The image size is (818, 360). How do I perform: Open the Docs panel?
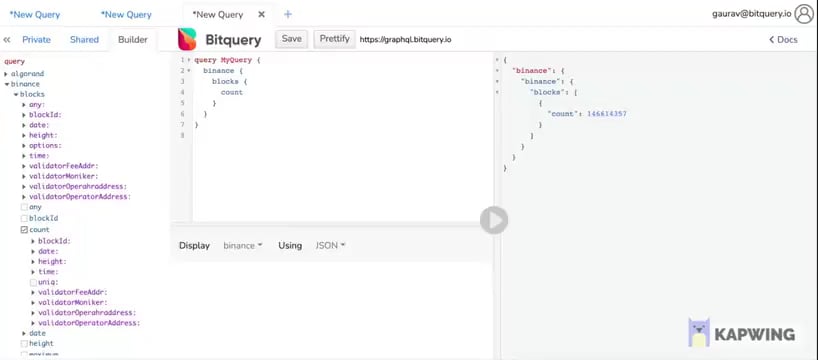tap(784, 40)
